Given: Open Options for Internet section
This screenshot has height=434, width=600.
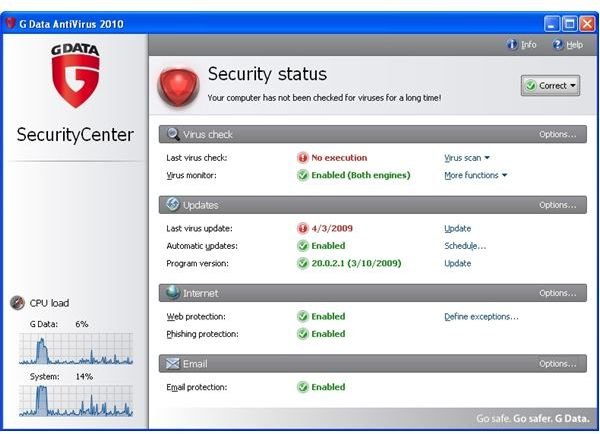Looking at the screenshot, I should pyautogui.click(x=558, y=293).
